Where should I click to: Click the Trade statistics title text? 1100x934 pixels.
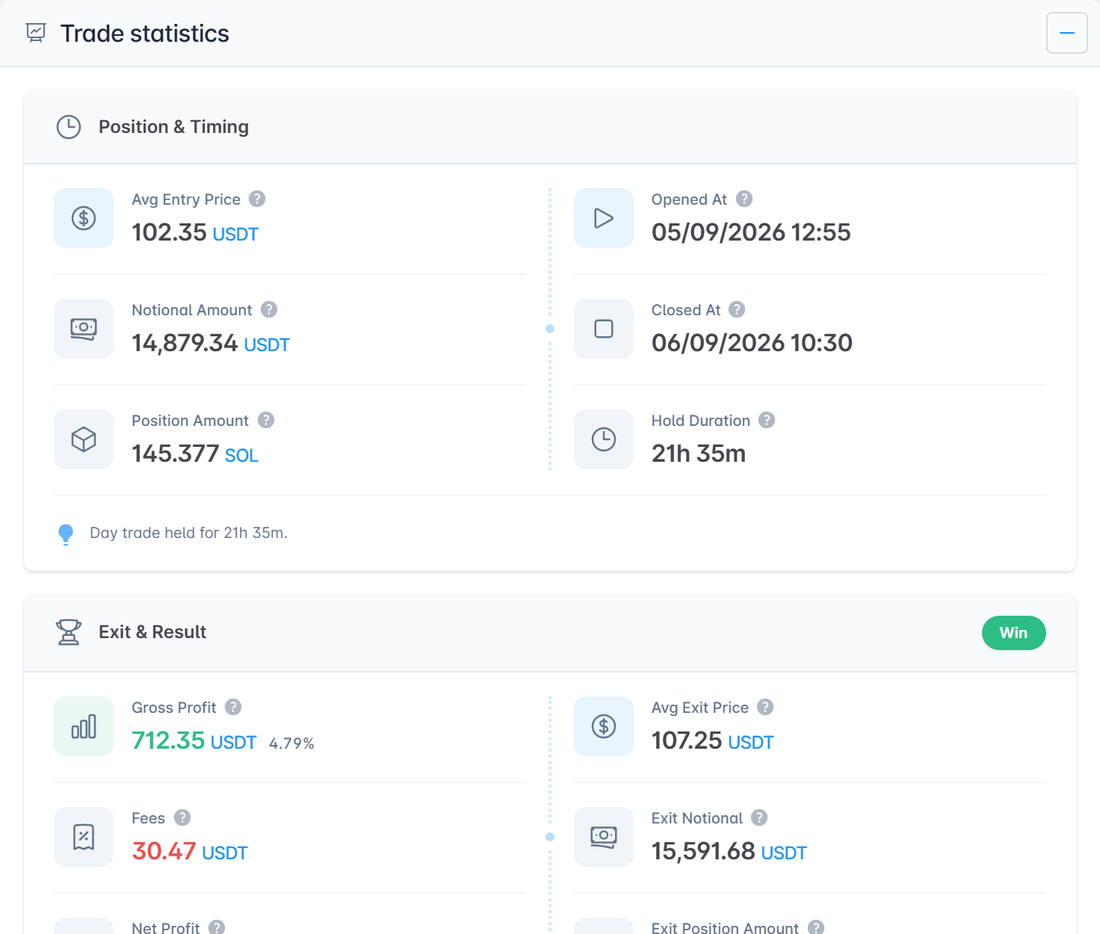(x=145, y=33)
